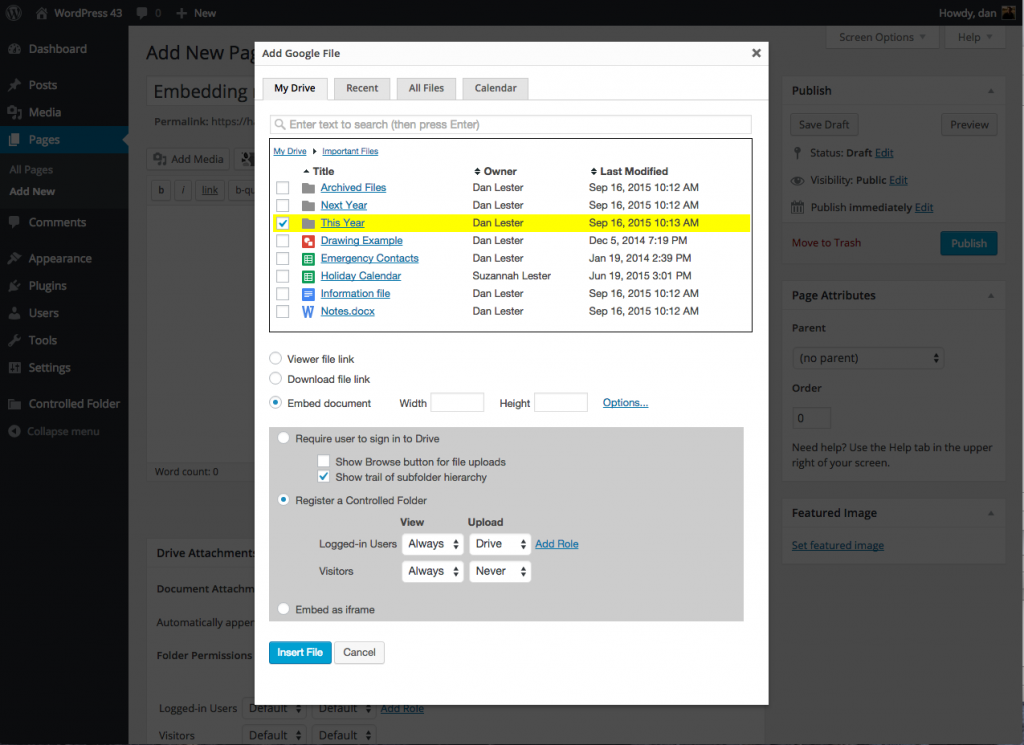
Task: Uncheck Show trail of subfolder hierarchy
Action: pyautogui.click(x=323, y=477)
